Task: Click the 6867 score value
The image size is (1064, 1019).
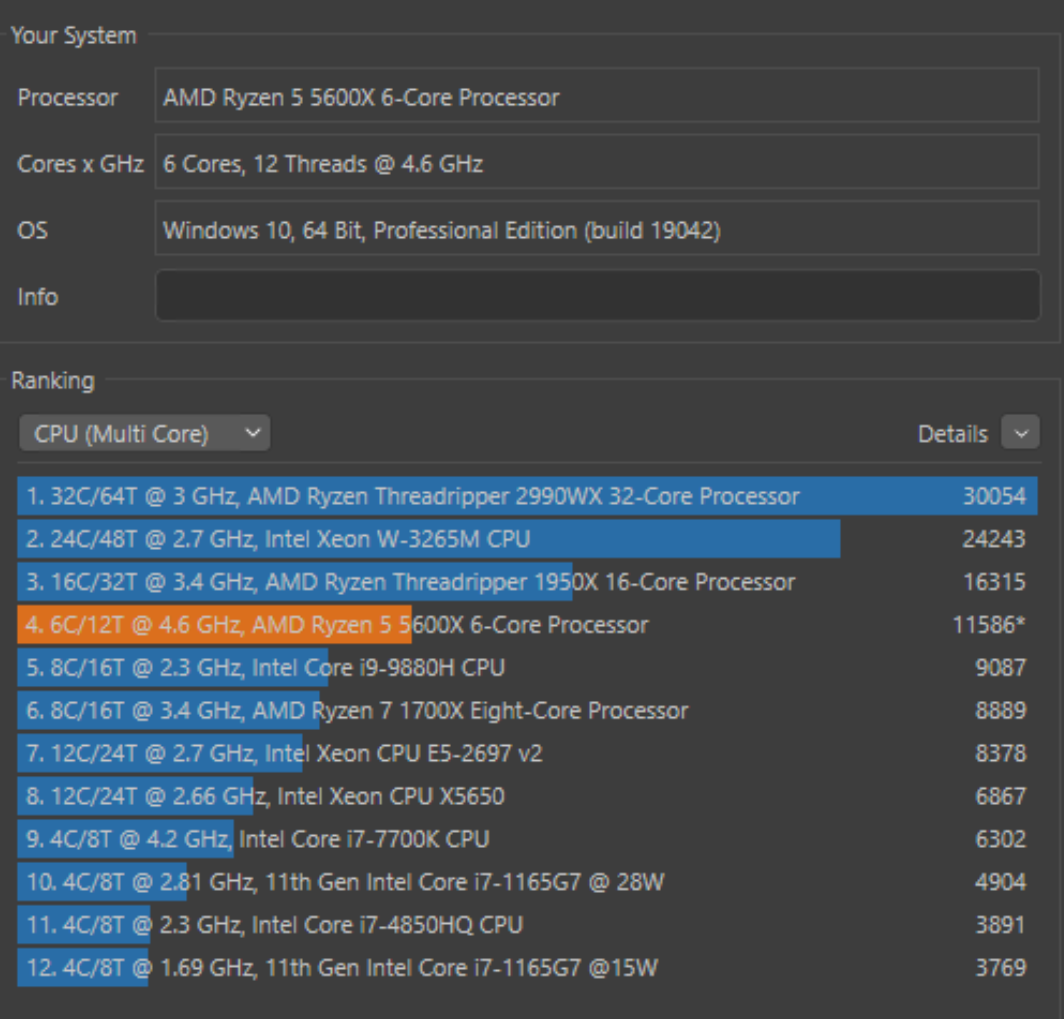Action: [x=1000, y=796]
